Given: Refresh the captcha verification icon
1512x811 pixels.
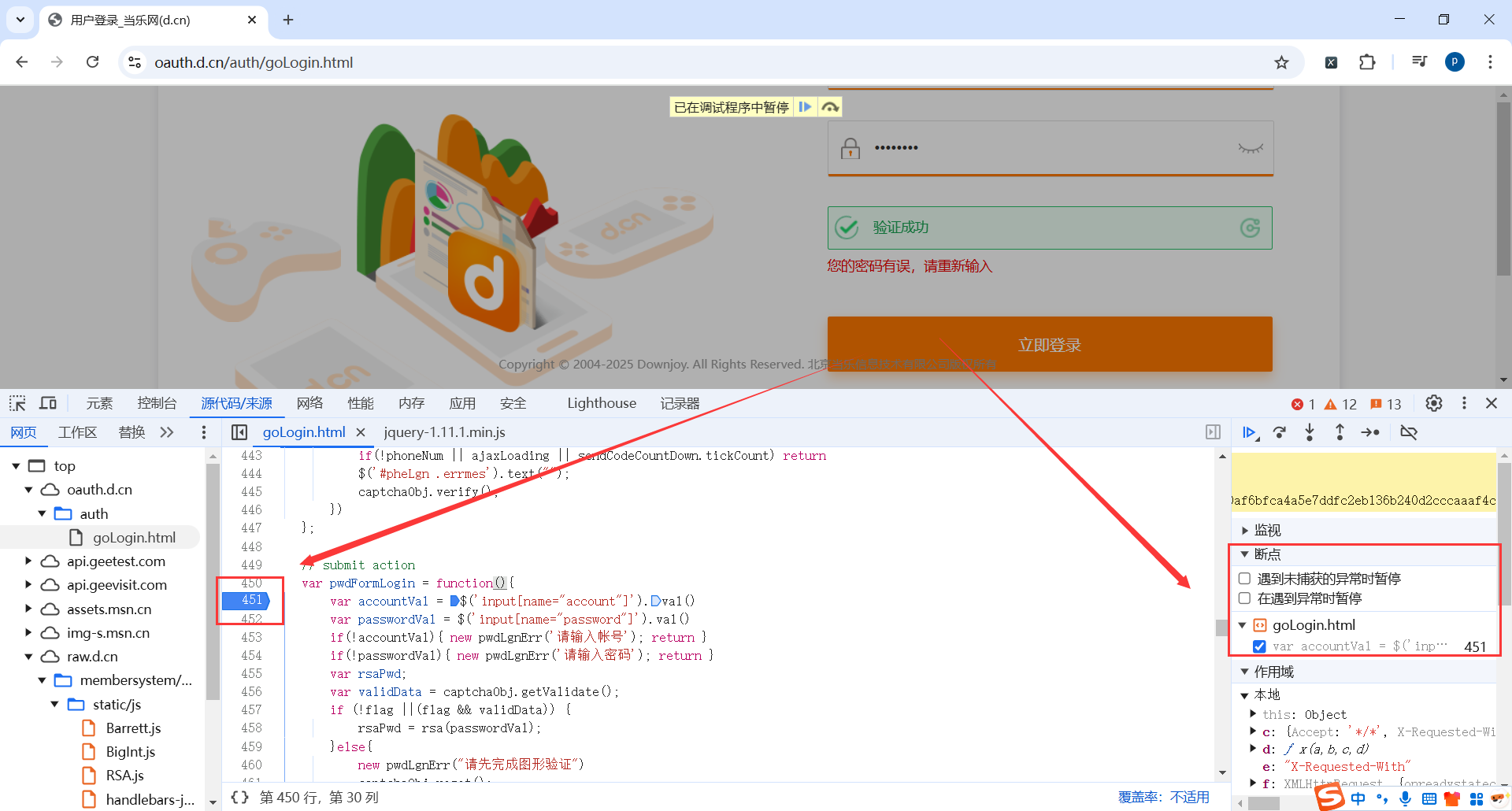Looking at the screenshot, I should point(1250,228).
